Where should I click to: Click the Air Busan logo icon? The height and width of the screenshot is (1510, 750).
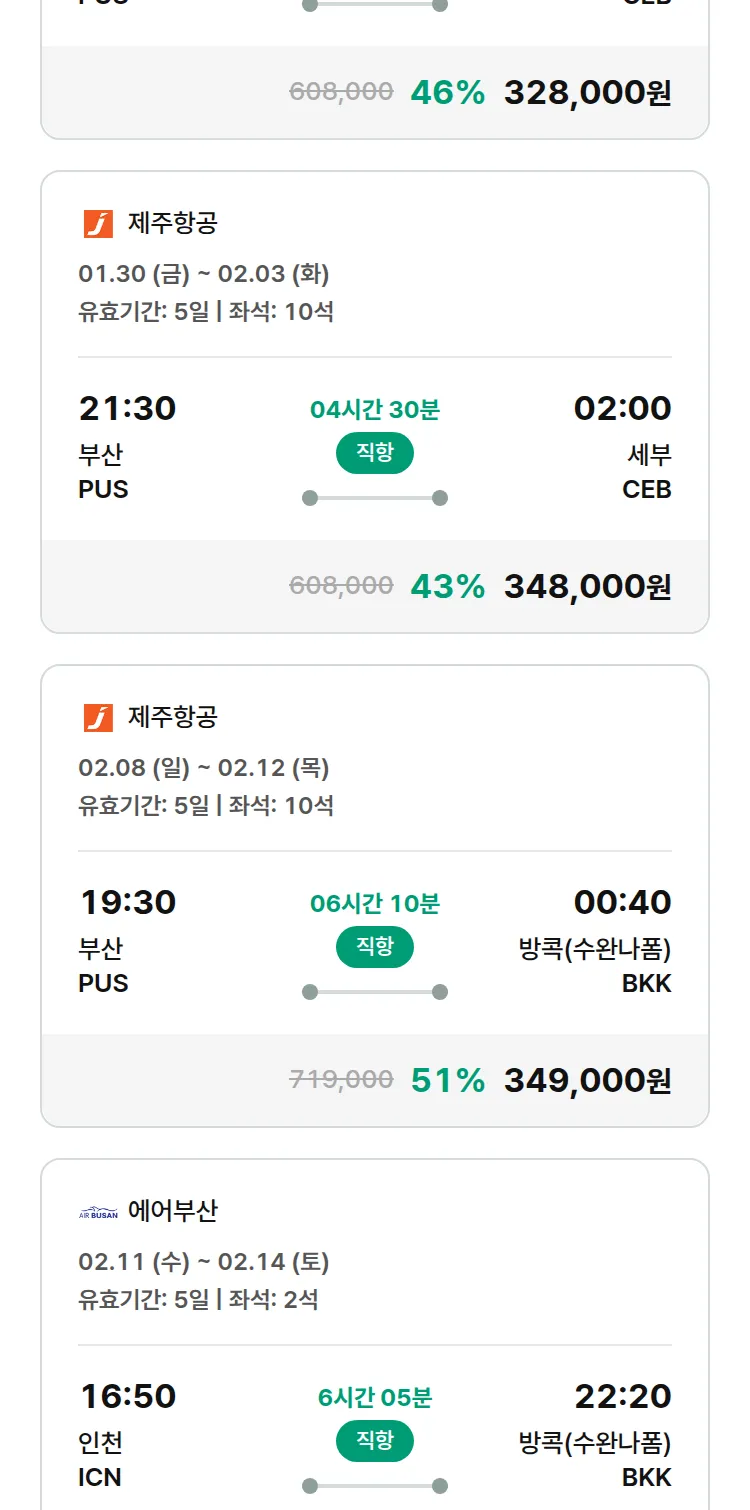tap(98, 1212)
